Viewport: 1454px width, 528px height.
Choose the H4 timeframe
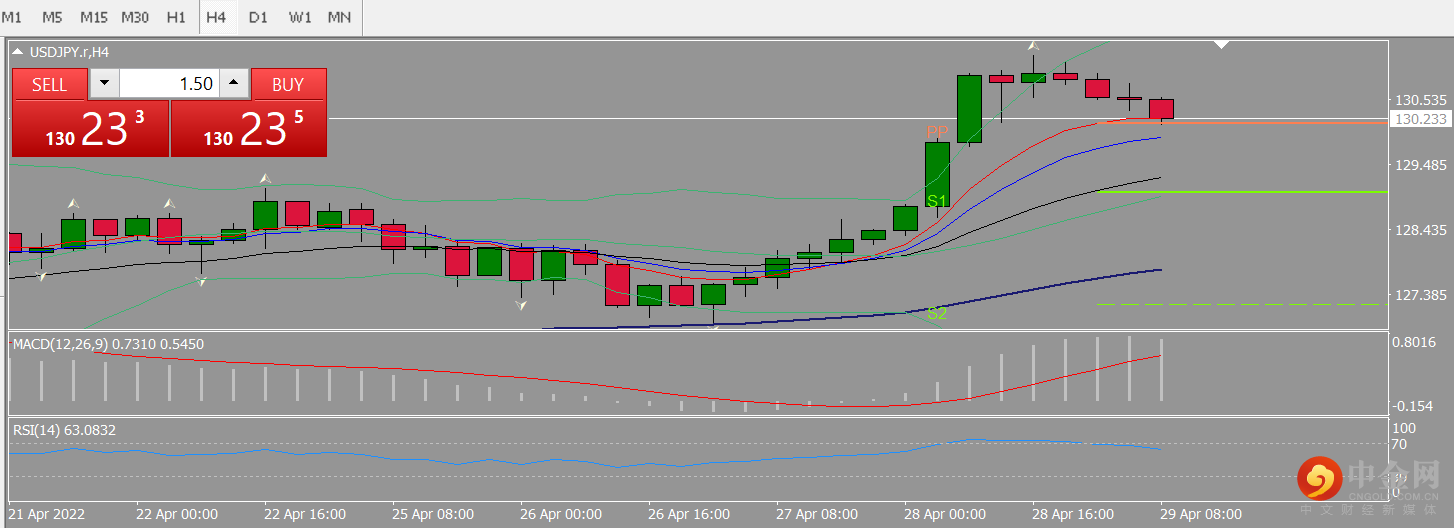(x=217, y=18)
